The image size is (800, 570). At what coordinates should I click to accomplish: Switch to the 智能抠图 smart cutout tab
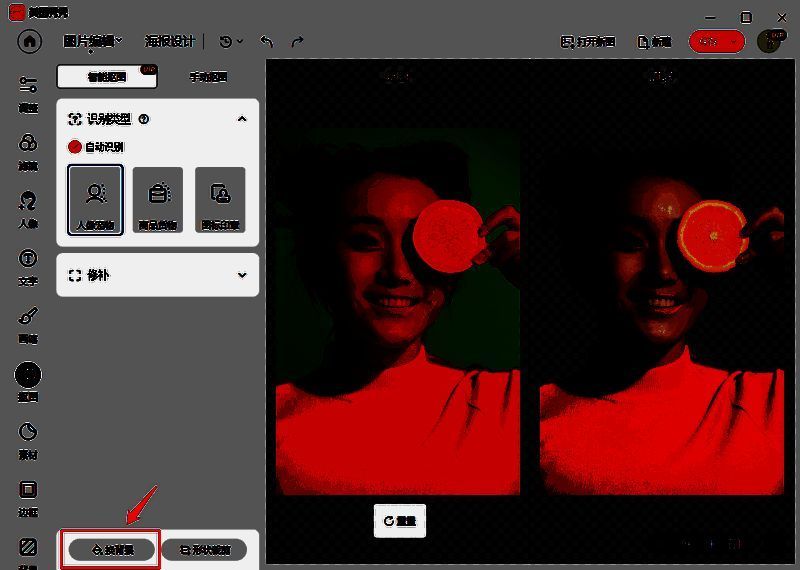(x=107, y=77)
